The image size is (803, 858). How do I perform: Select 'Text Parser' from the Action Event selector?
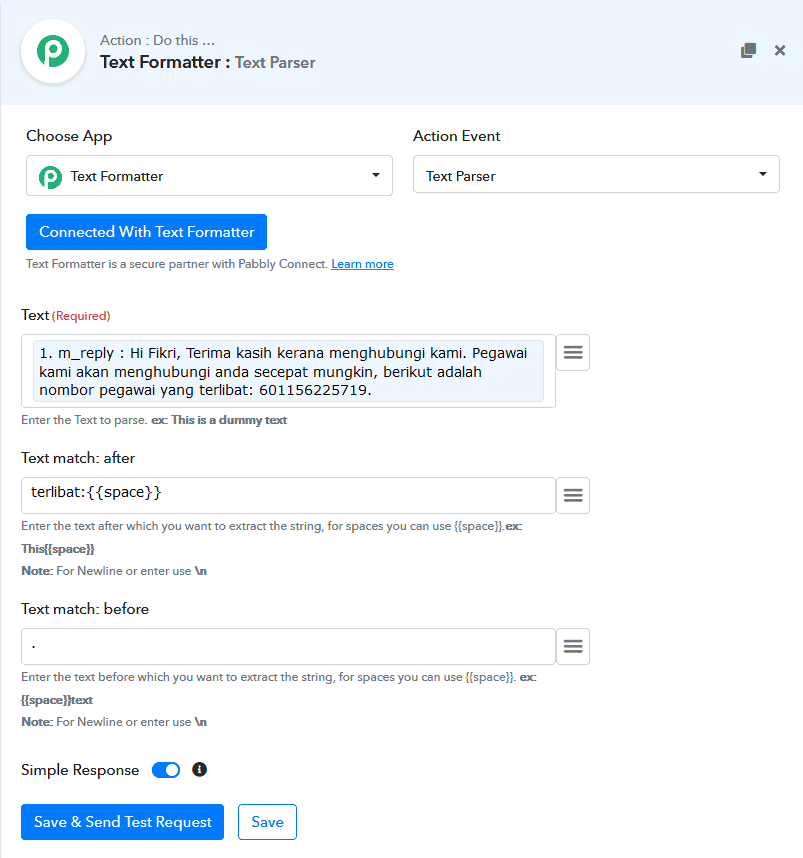click(596, 173)
